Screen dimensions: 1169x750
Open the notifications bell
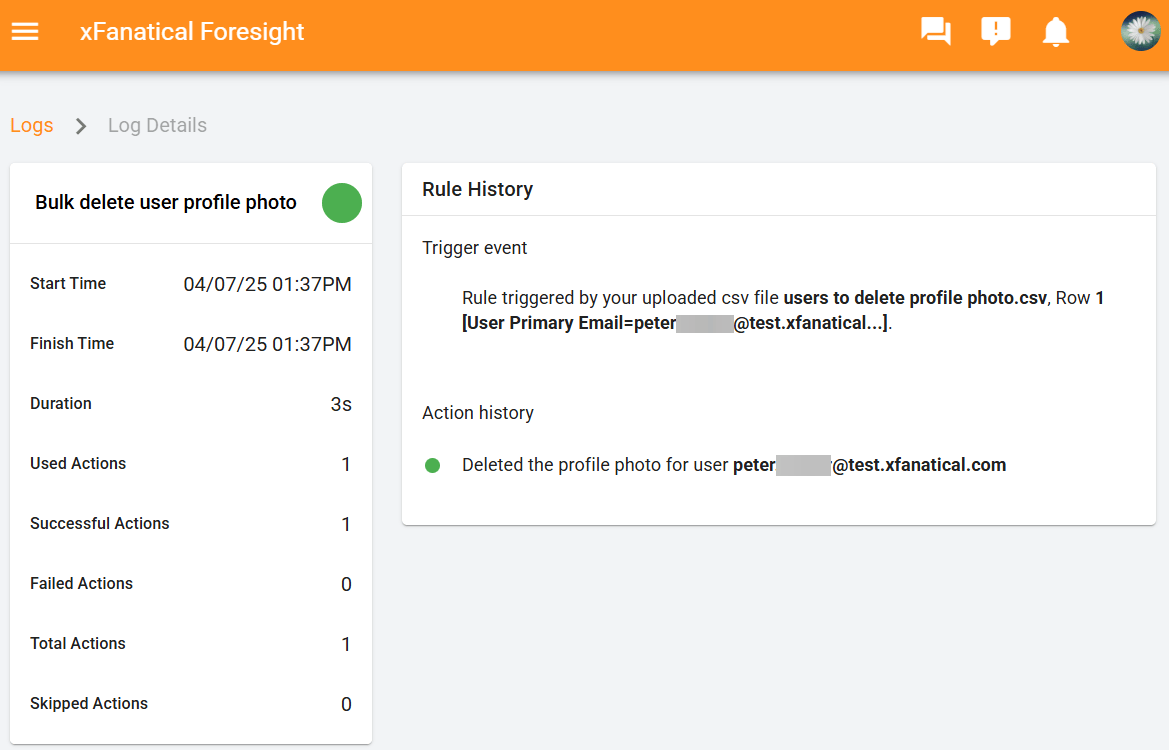coord(1056,31)
